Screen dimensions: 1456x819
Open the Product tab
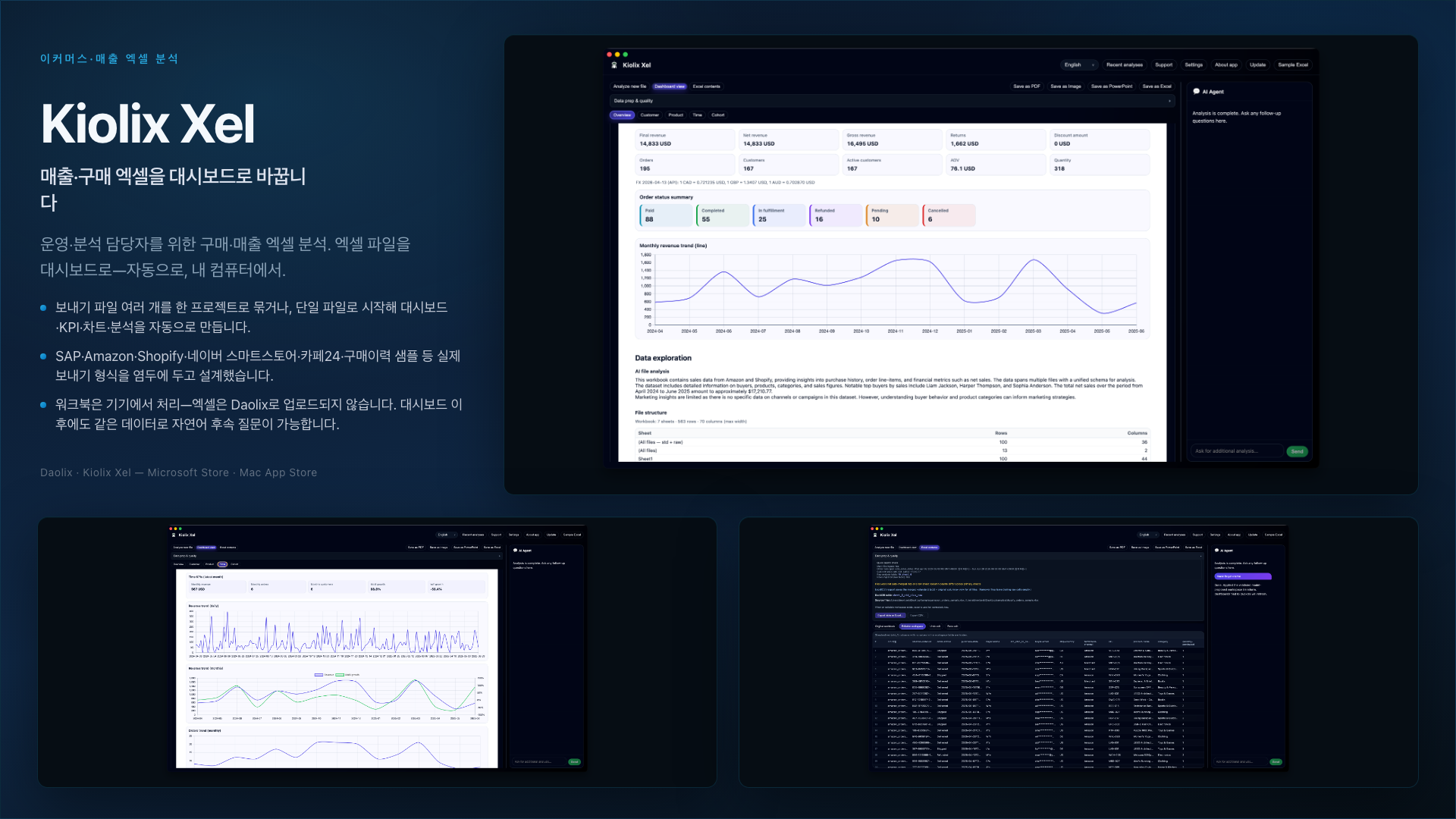tap(676, 115)
